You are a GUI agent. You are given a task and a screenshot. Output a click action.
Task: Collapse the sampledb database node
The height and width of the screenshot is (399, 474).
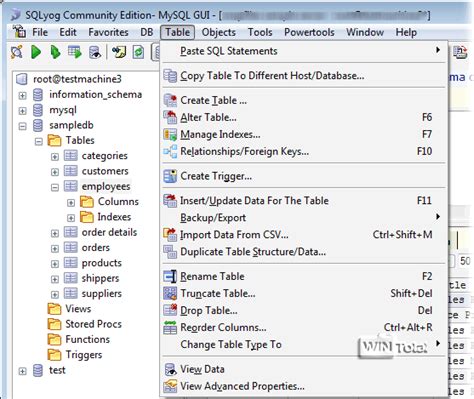tap(22, 126)
